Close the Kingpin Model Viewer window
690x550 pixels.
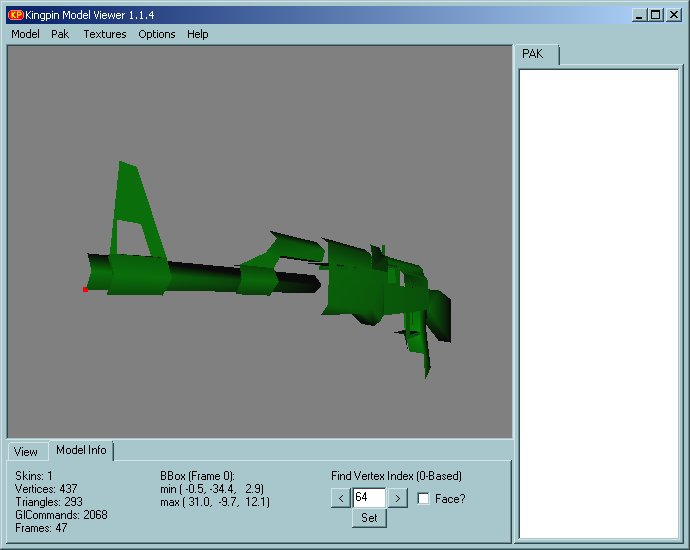[674, 15]
